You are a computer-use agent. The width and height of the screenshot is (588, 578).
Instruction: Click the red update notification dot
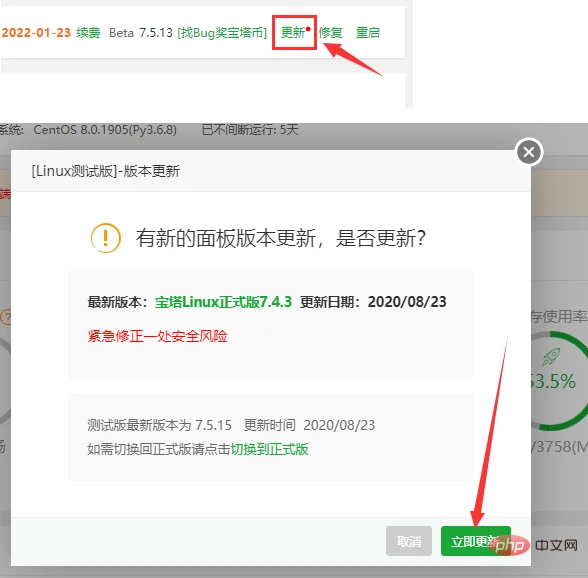(x=308, y=29)
